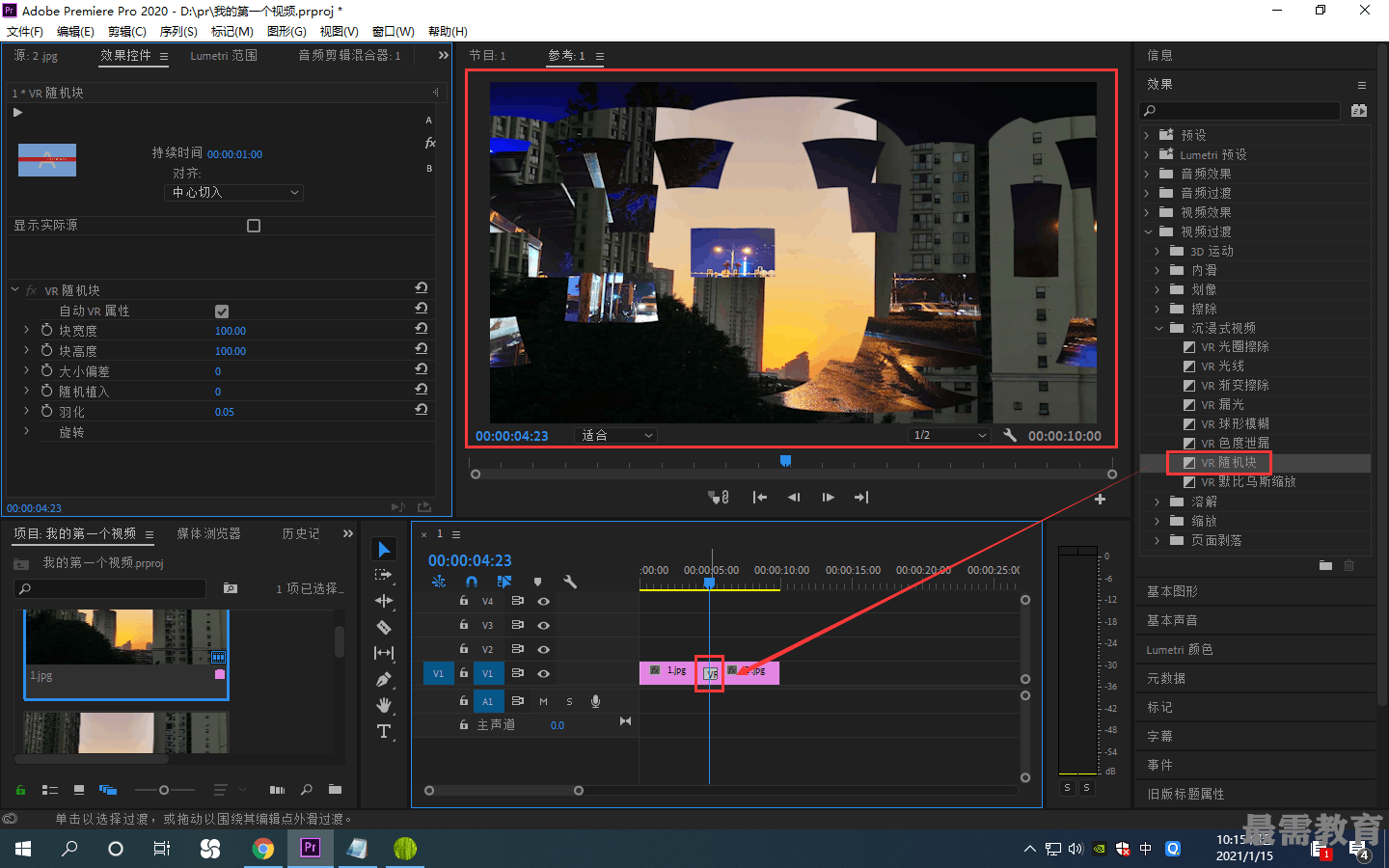This screenshot has height=868, width=1389.
Task: Switch to 媒体浏览器 tab
Action: point(208,534)
